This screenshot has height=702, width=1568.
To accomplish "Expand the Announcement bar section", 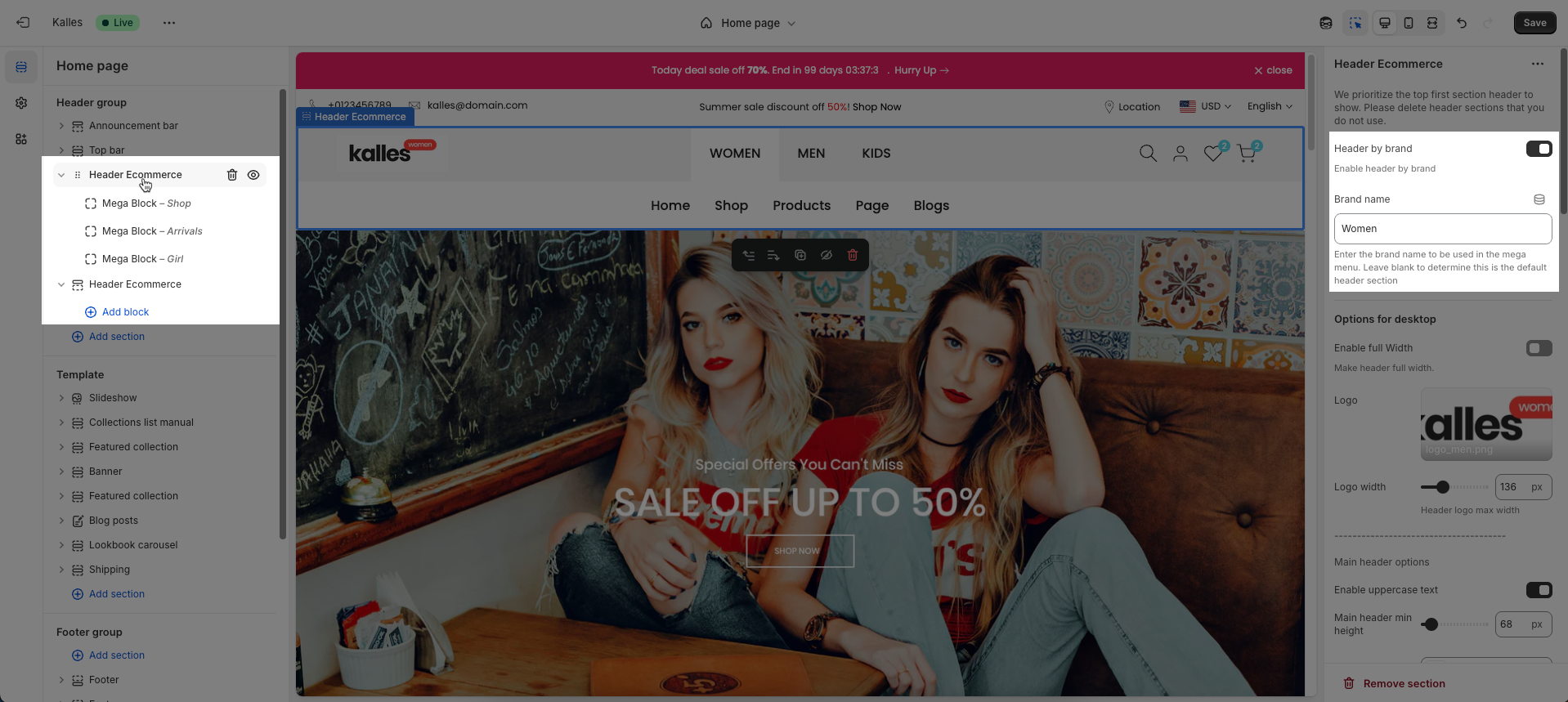I will [x=61, y=126].
